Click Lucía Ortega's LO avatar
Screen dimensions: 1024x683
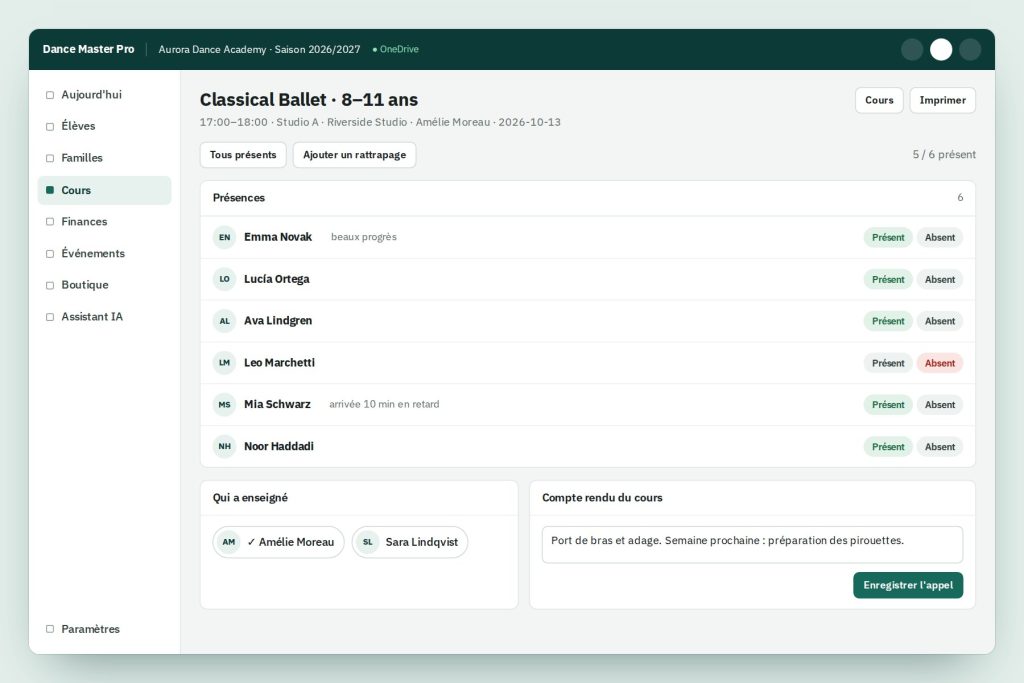pos(224,279)
